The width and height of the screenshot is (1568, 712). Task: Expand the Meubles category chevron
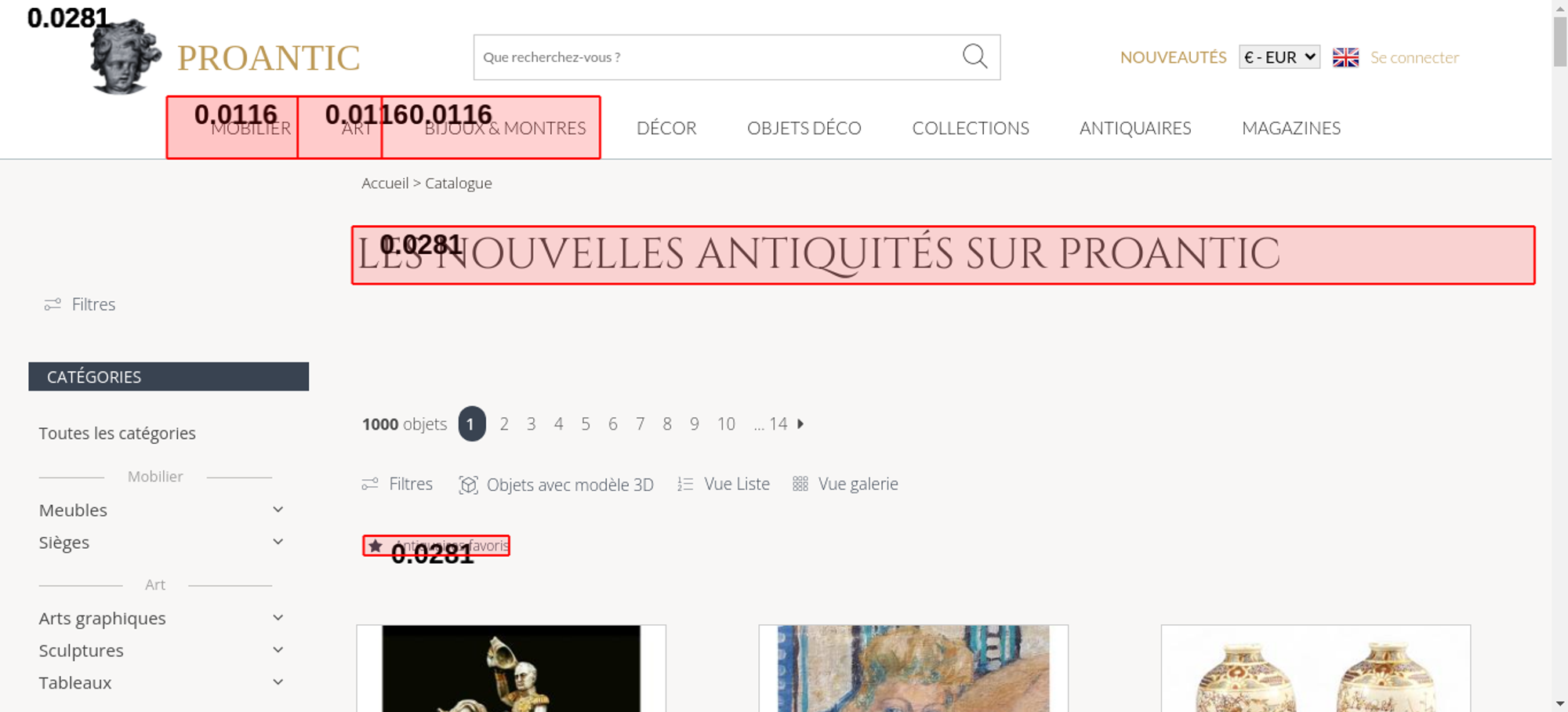pyautogui.click(x=278, y=510)
